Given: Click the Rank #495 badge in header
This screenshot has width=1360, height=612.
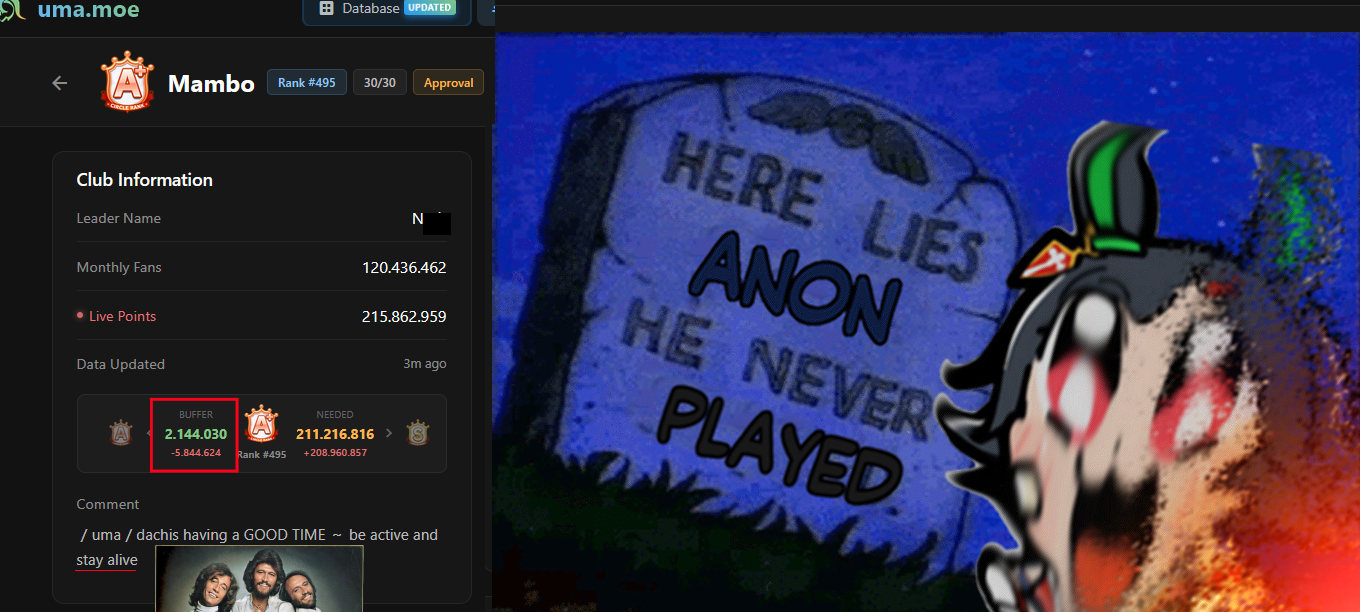Looking at the screenshot, I should (x=306, y=82).
